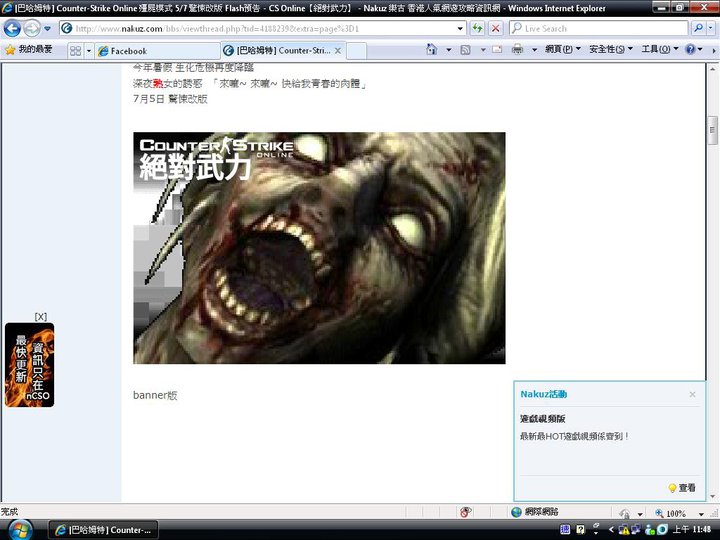Open a new blank tab
The height and width of the screenshot is (540, 720).
point(356,51)
